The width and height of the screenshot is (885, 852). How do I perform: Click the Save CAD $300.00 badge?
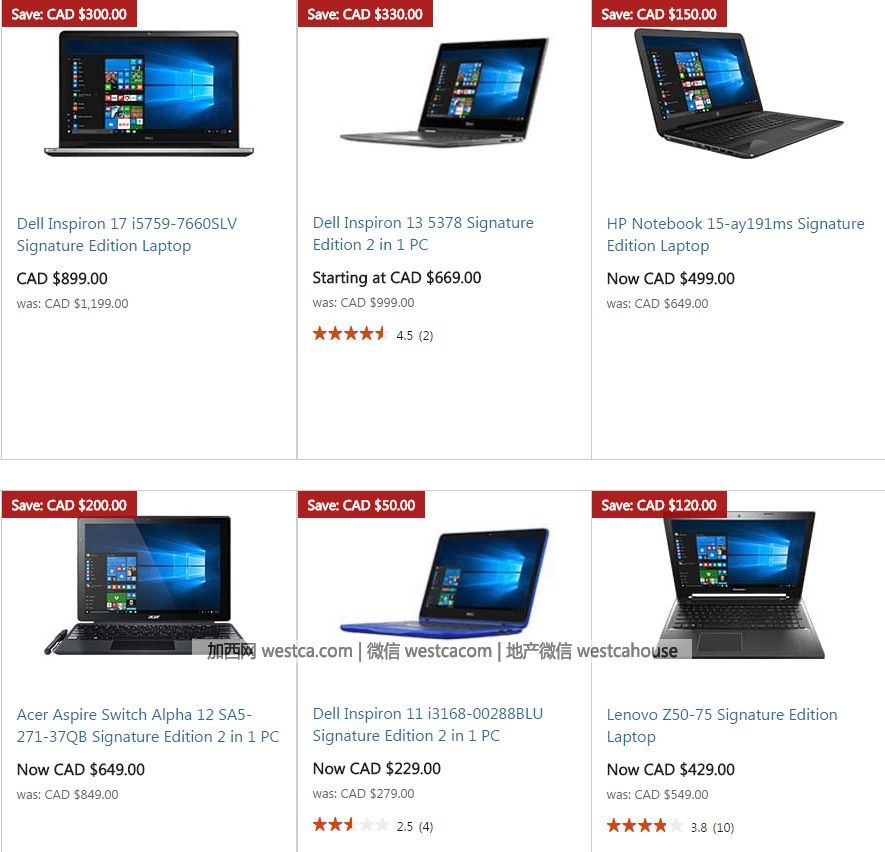[69, 14]
